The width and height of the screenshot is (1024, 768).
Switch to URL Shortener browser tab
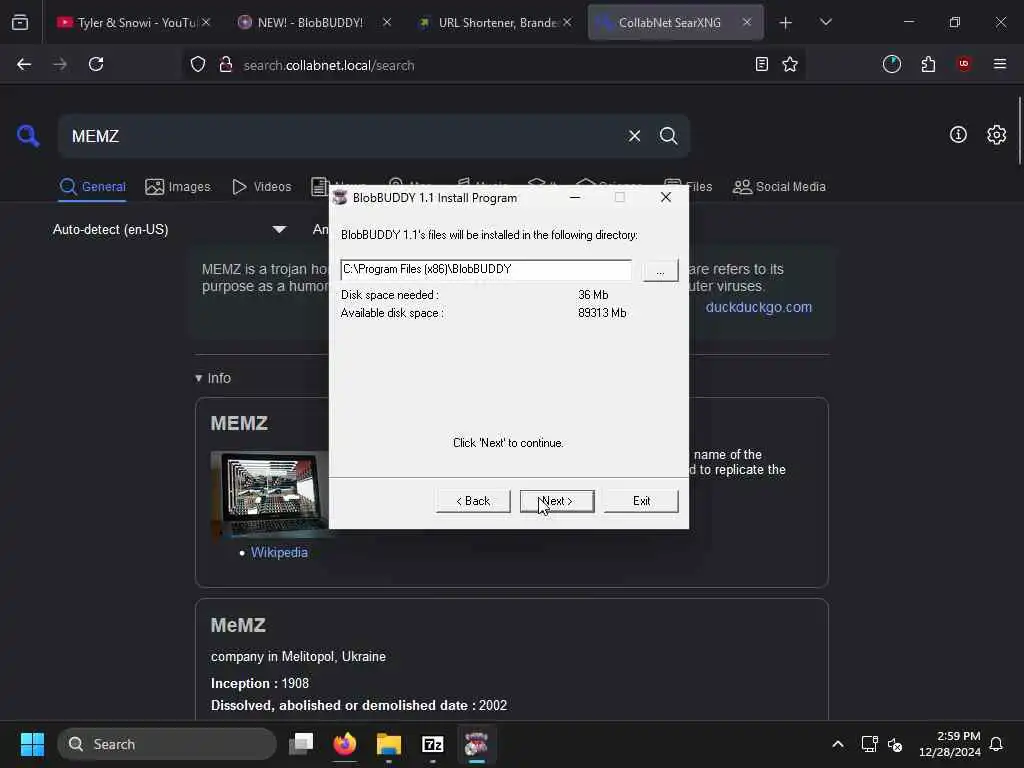coord(488,23)
